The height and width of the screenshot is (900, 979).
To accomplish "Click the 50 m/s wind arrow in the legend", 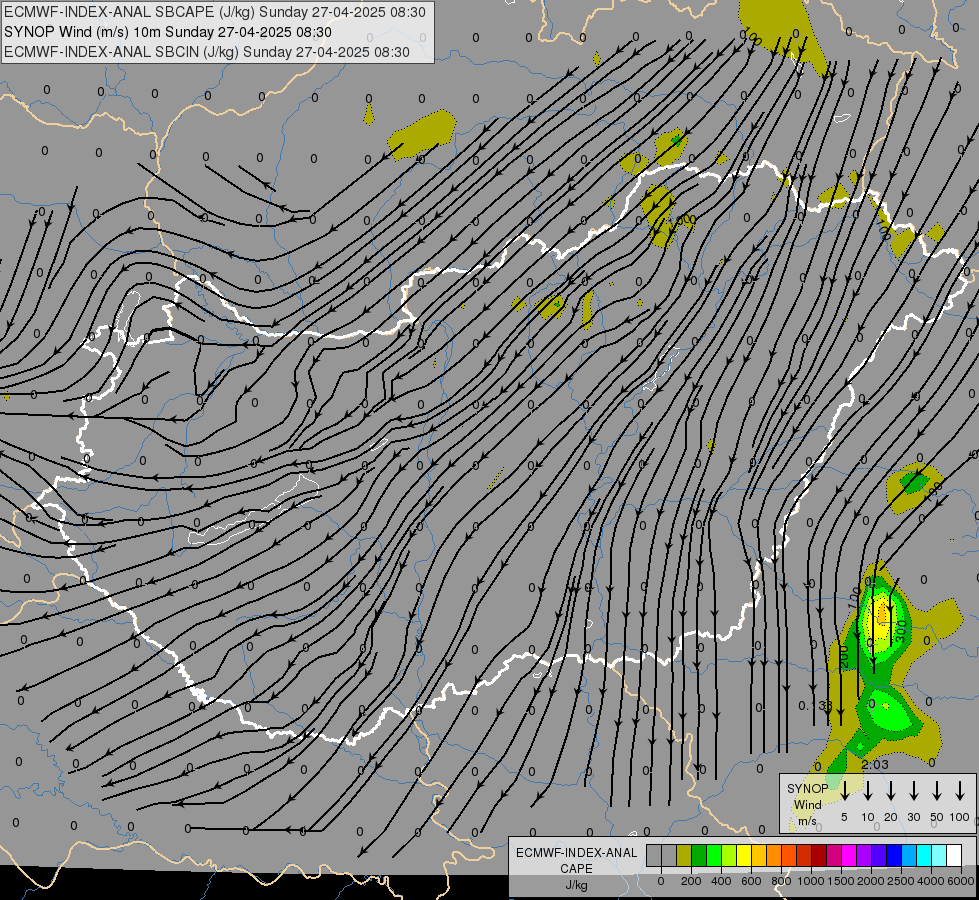I will [937, 790].
